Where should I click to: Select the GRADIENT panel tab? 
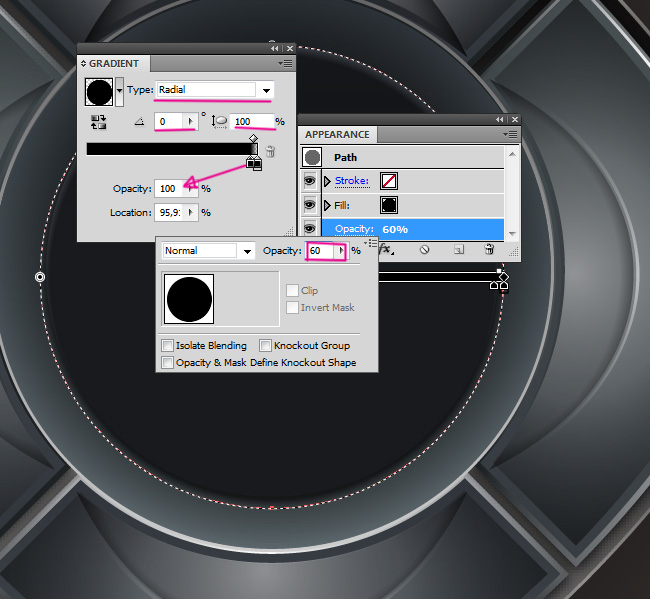[114, 63]
